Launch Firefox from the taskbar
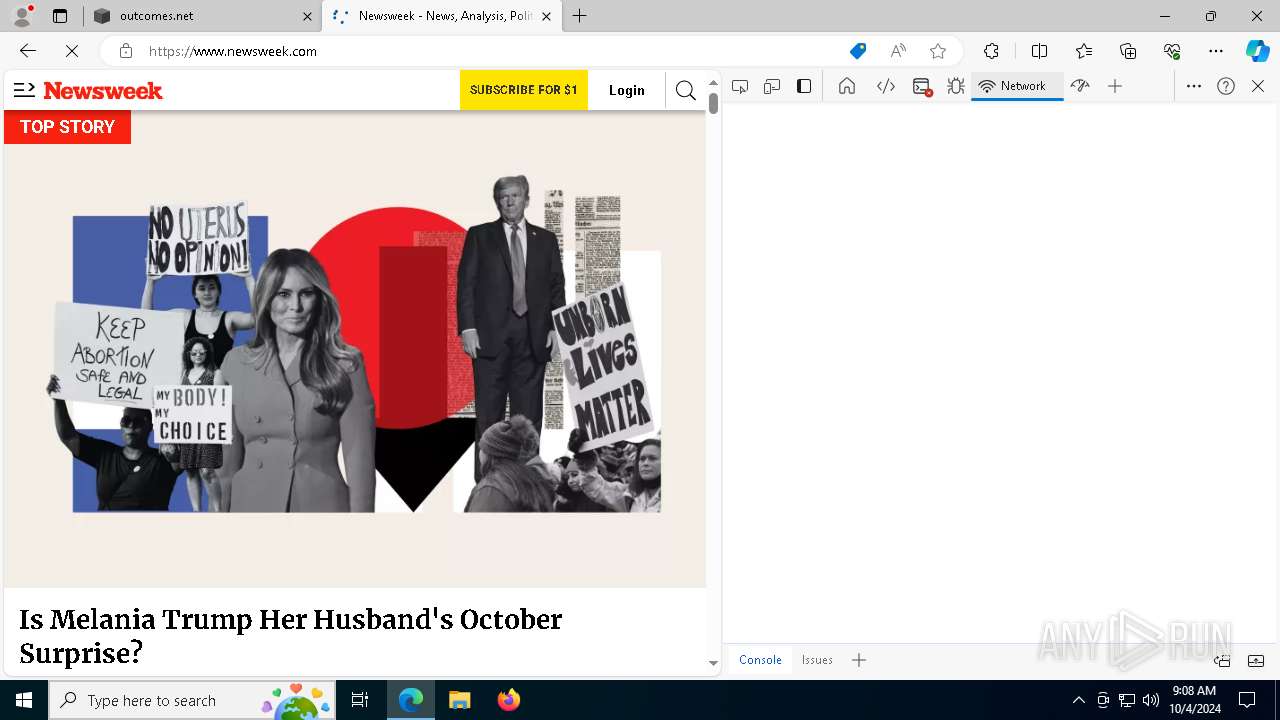This screenshot has width=1280, height=720. pos(509,700)
